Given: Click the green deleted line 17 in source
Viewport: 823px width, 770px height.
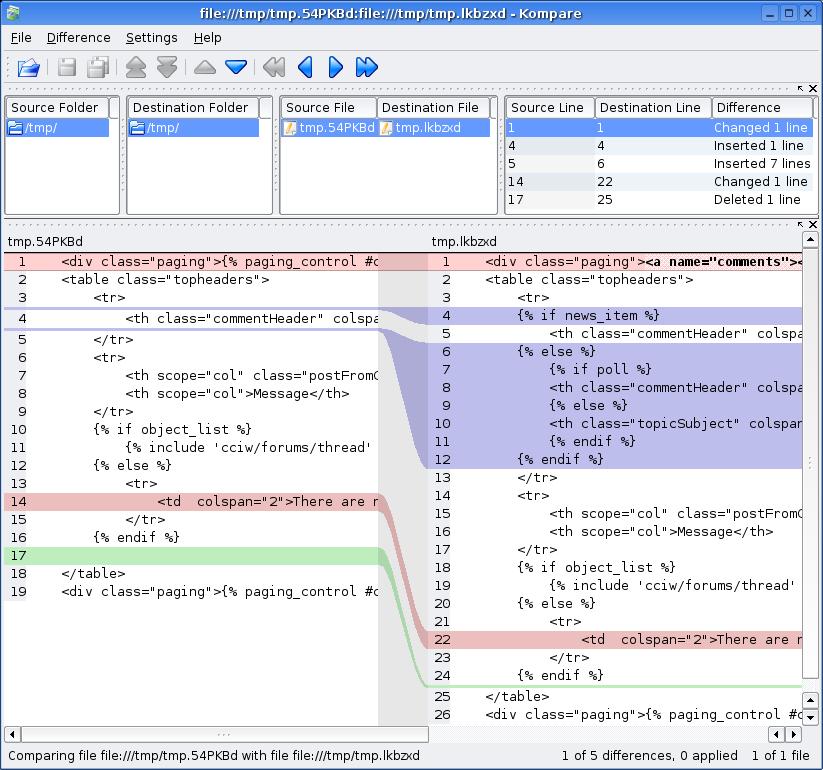Looking at the screenshot, I should tap(191, 555).
